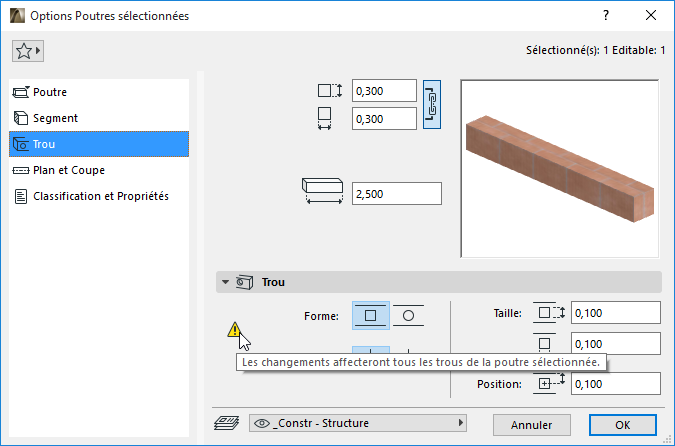Click the beam width icon

(325, 118)
